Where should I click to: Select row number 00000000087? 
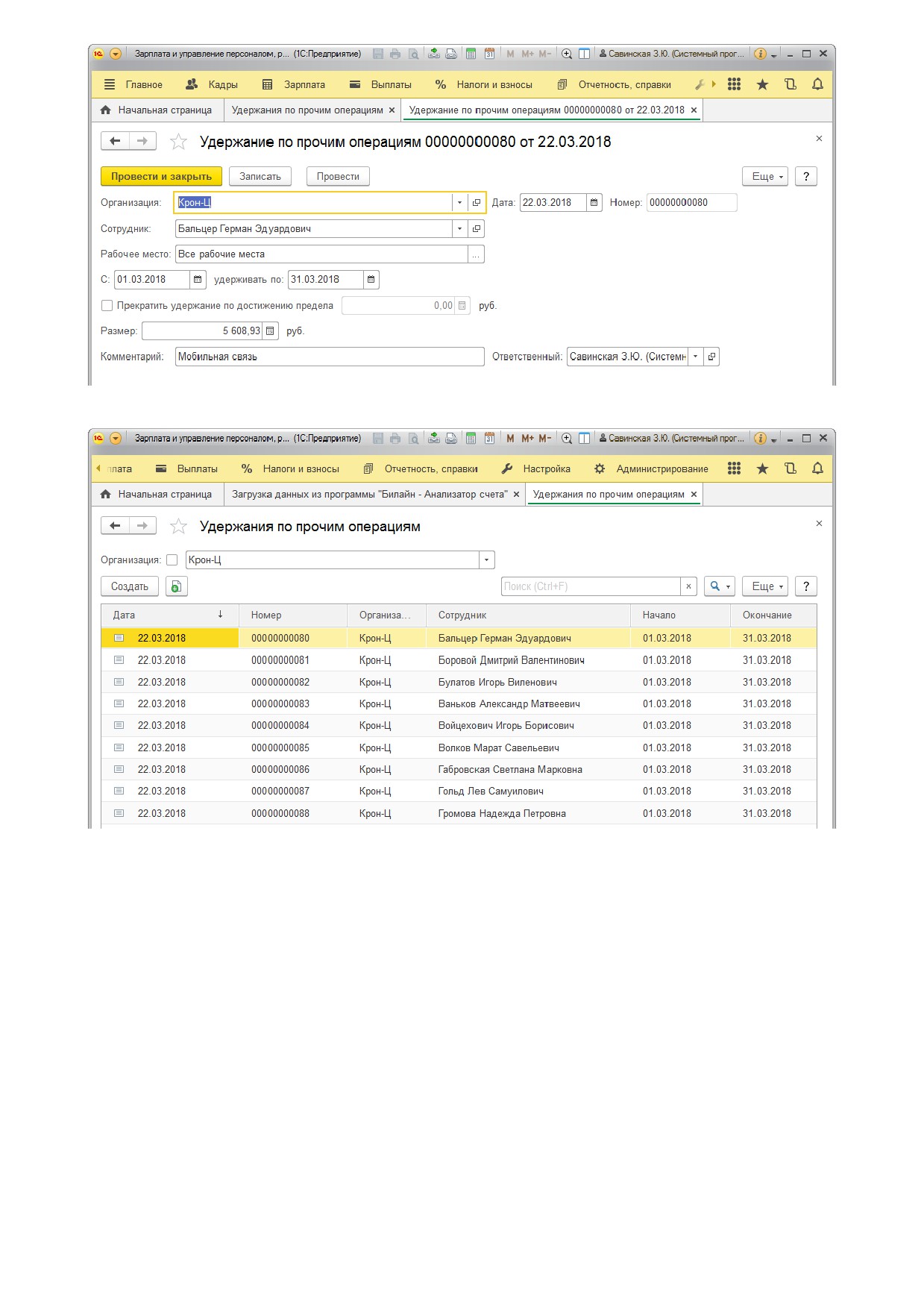click(x=459, y=791)
